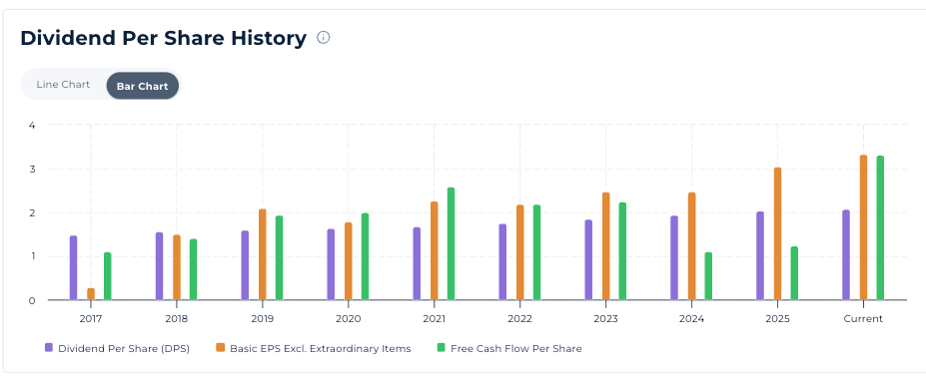Switch to the Line Chart view

(63, 84)
